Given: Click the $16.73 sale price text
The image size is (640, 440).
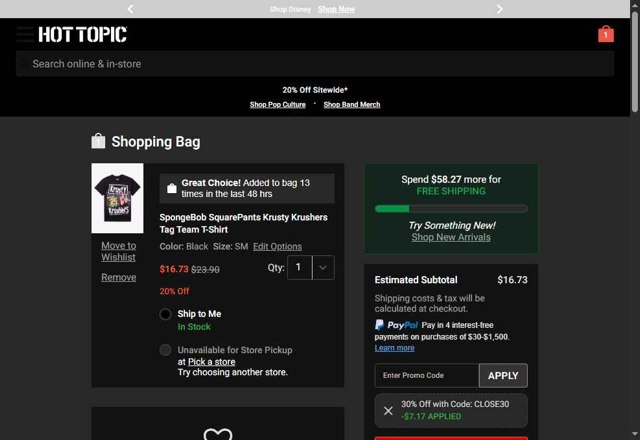Looking at the screenshot, I should (x=174, y=269).
